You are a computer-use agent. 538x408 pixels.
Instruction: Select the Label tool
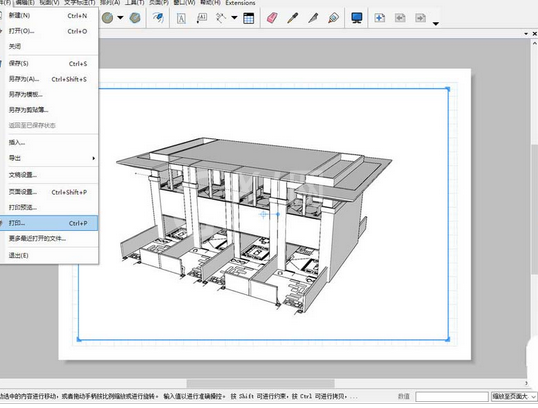[x=201, y=18]
